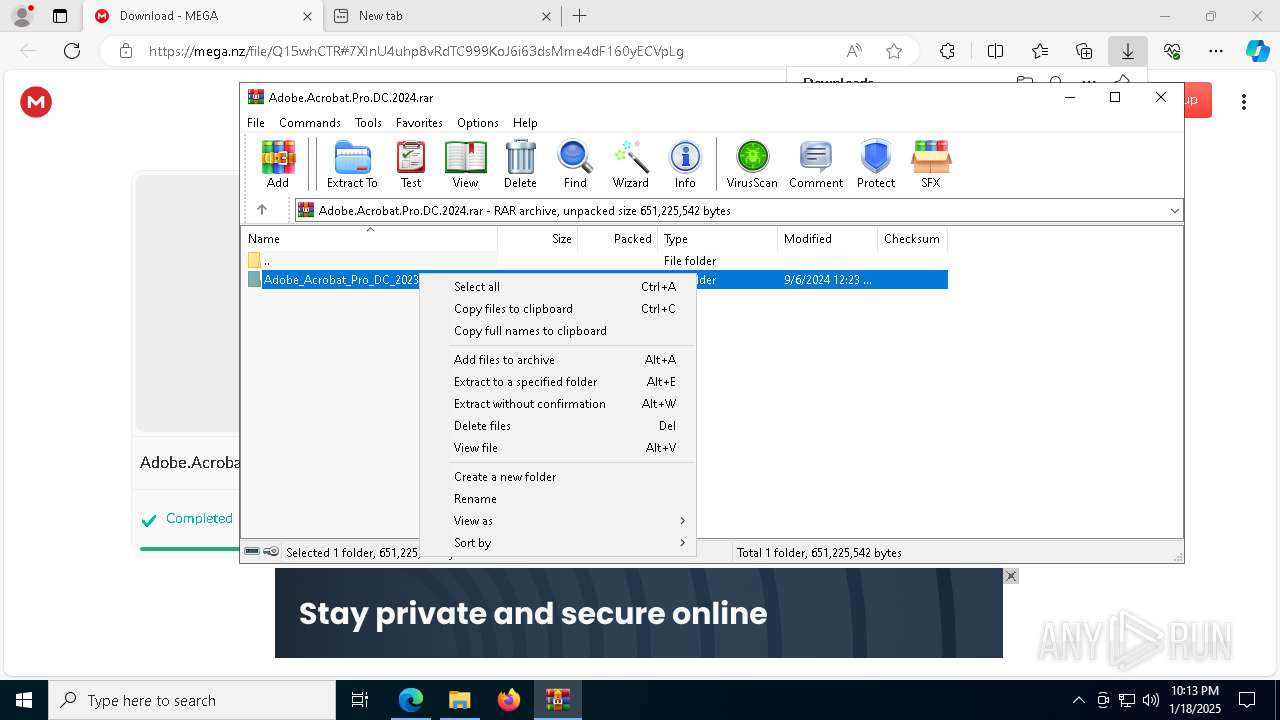
Task: Open Edge Downloads toolbar icon
Action: tap(1128, 51)
